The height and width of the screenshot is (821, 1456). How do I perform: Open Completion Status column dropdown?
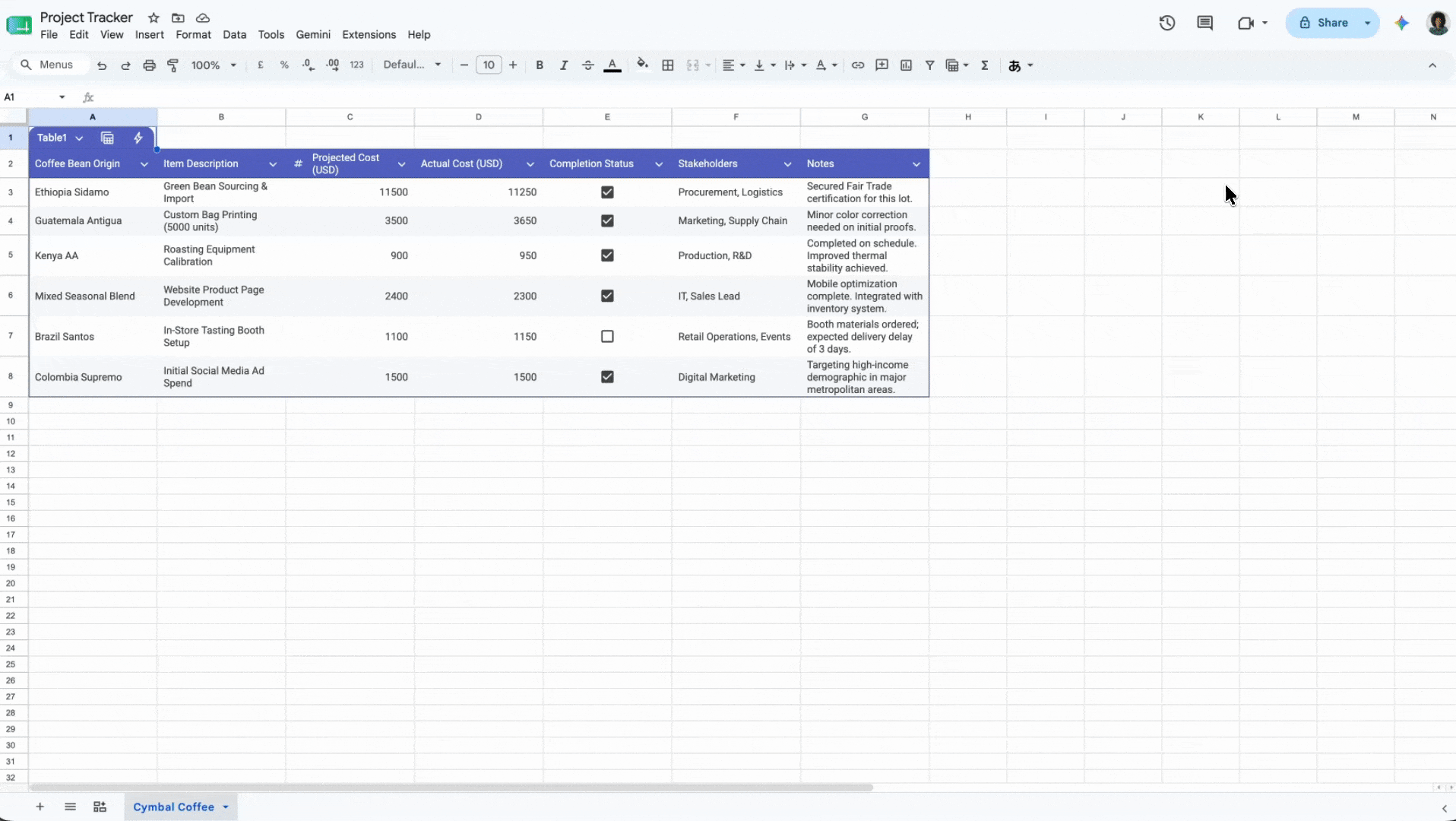659,164
